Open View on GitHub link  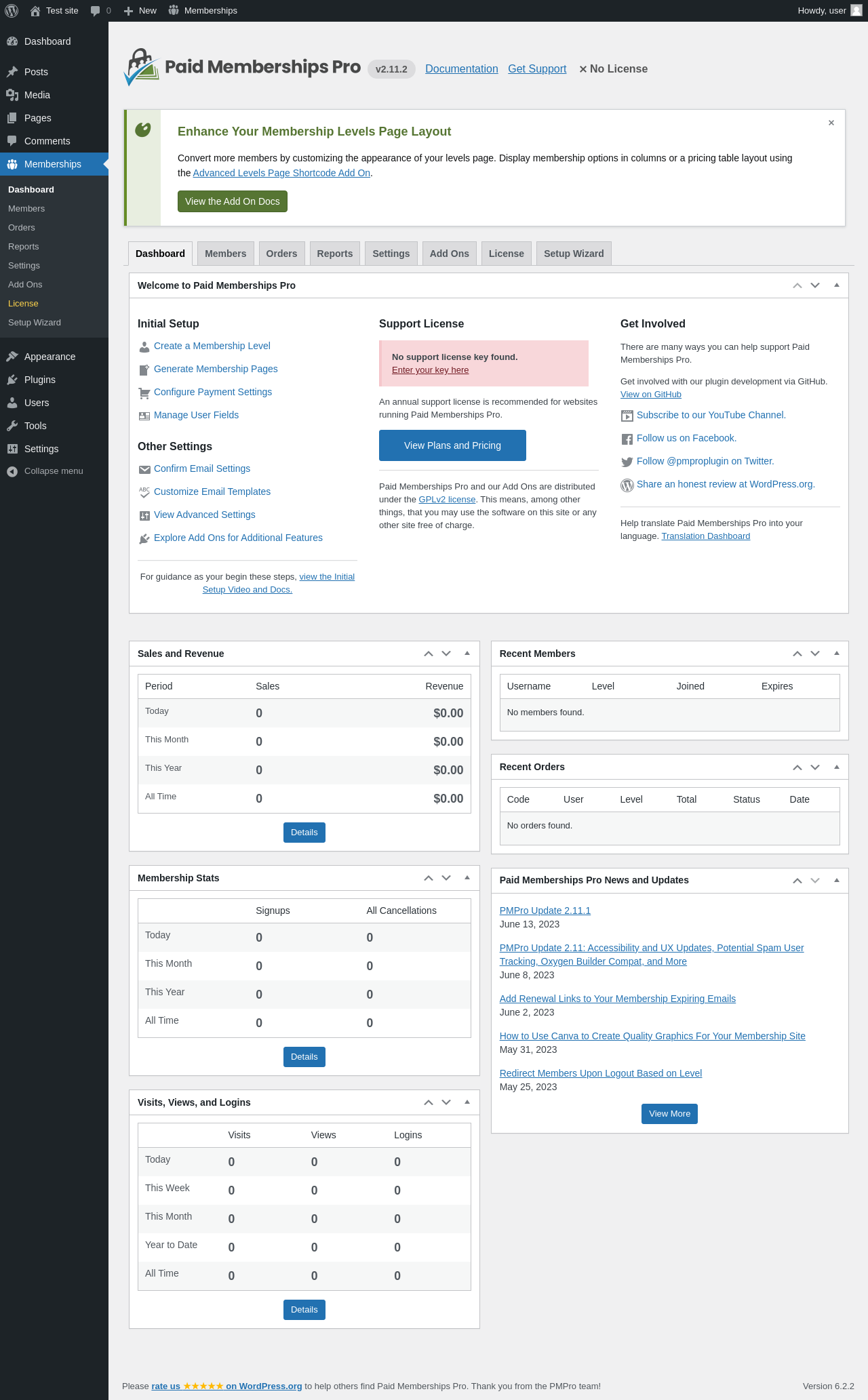[651, 395]
